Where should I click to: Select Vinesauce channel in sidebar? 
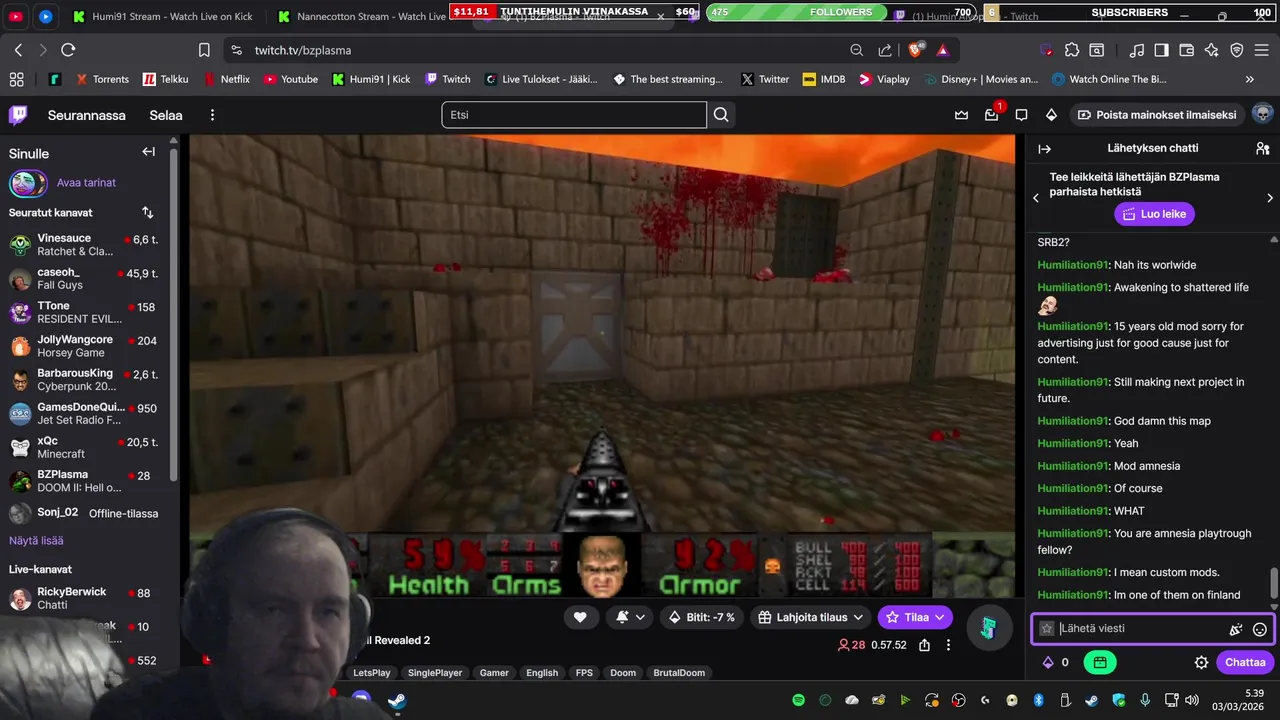86,244
